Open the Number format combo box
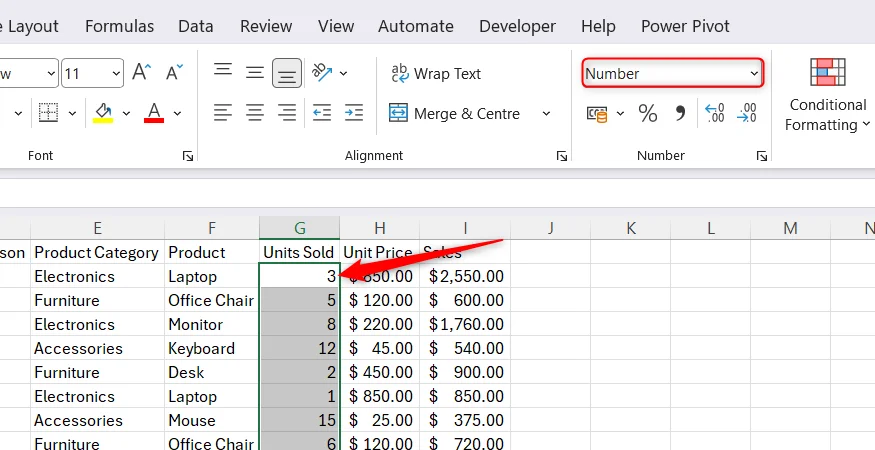The image size is (875, 450). [x=672, y=73]
